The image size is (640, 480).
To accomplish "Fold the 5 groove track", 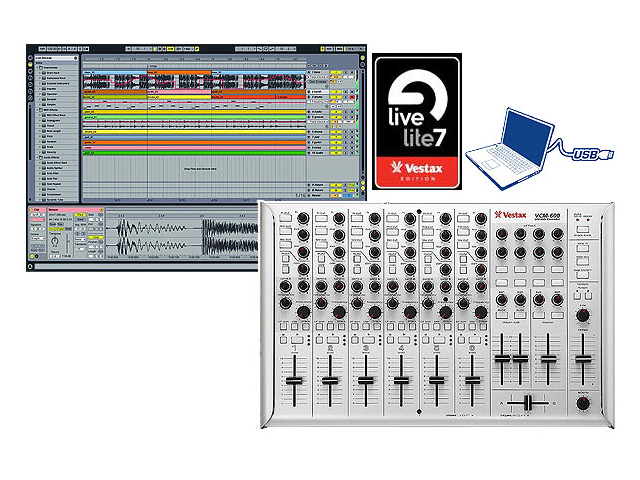I will (x=309, y=117).
